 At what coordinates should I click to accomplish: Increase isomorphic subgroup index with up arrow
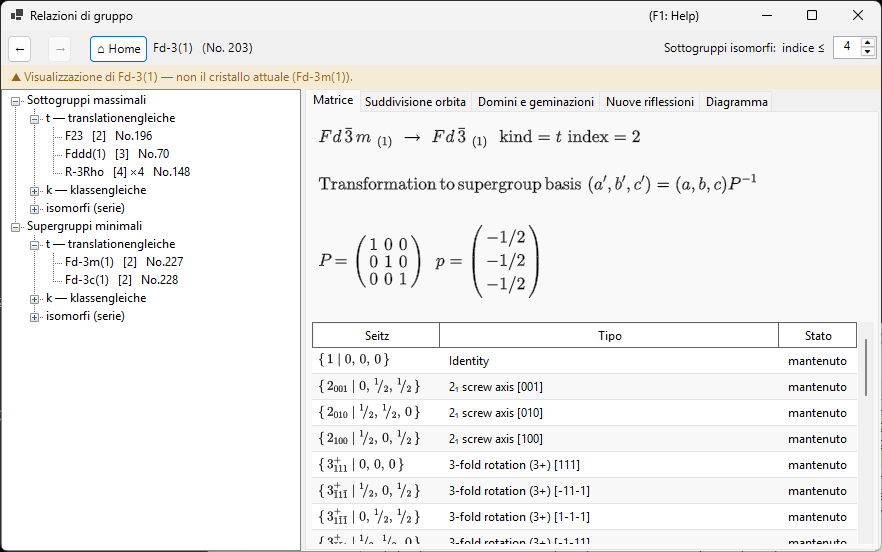pos(868,42)
